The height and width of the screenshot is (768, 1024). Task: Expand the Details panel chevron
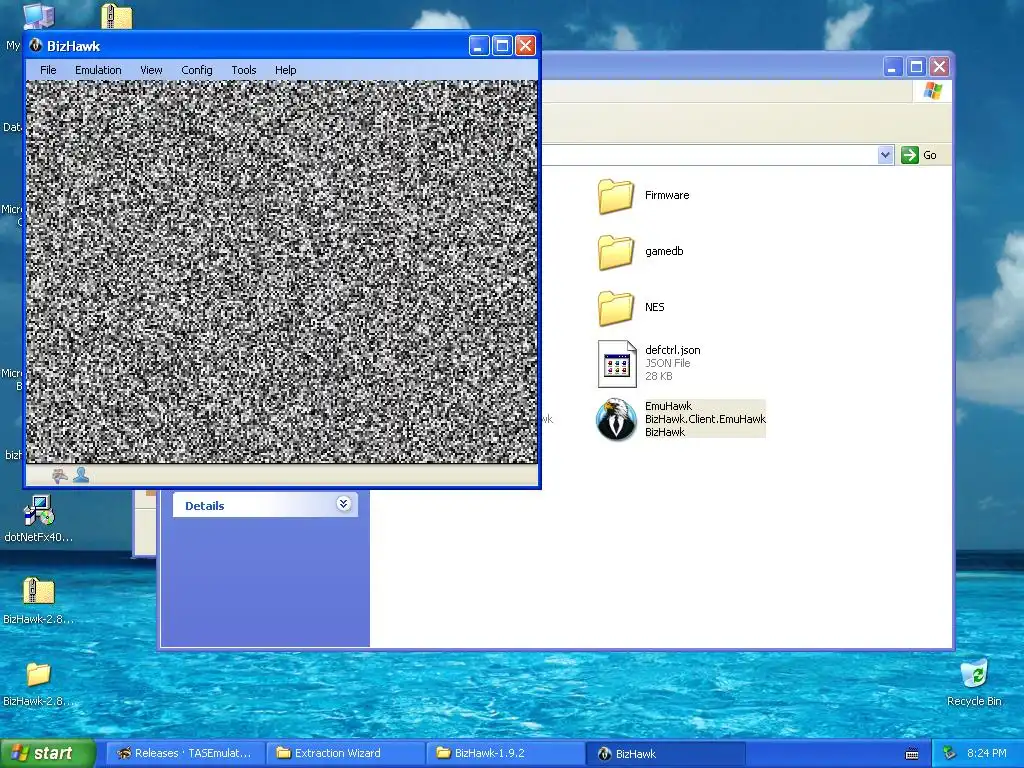click(x=344, y=504)
